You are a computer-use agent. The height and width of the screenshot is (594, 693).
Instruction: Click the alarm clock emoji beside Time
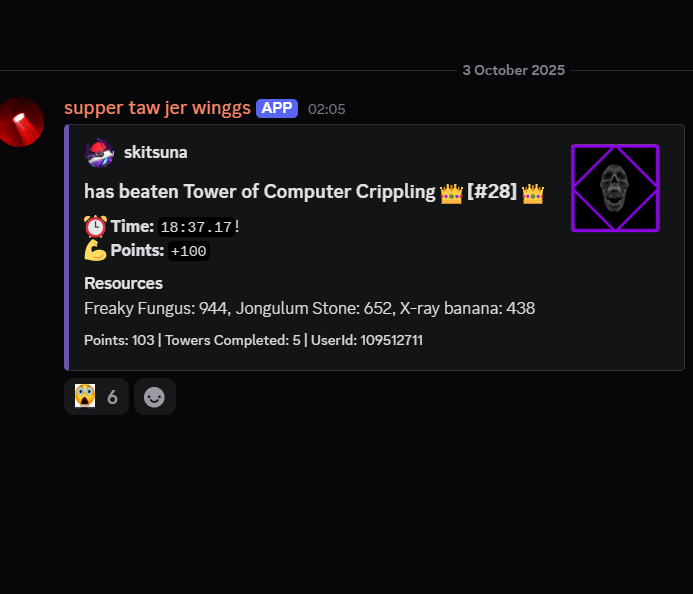tap(95, 227)
